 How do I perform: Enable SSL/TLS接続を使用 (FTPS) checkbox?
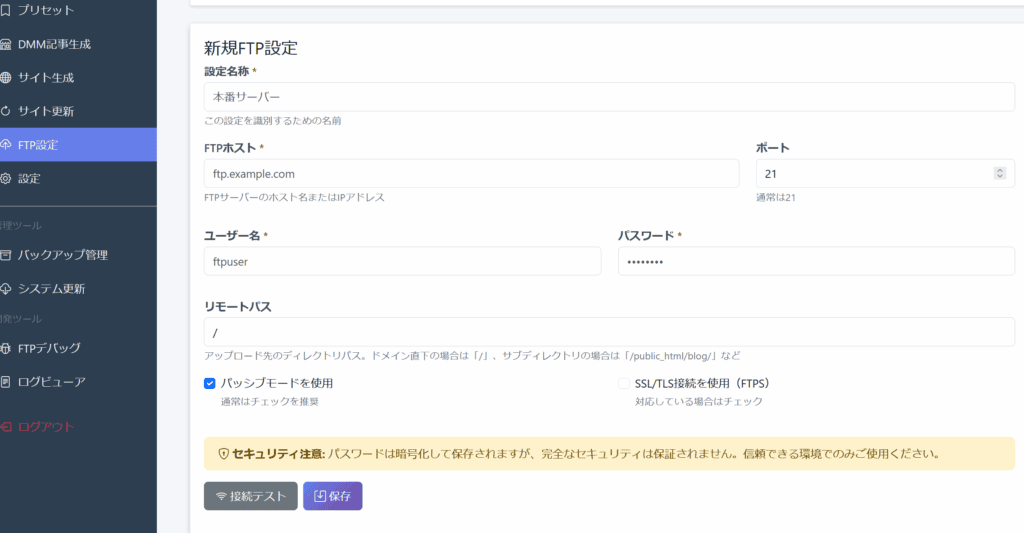[x=624, y=383]
